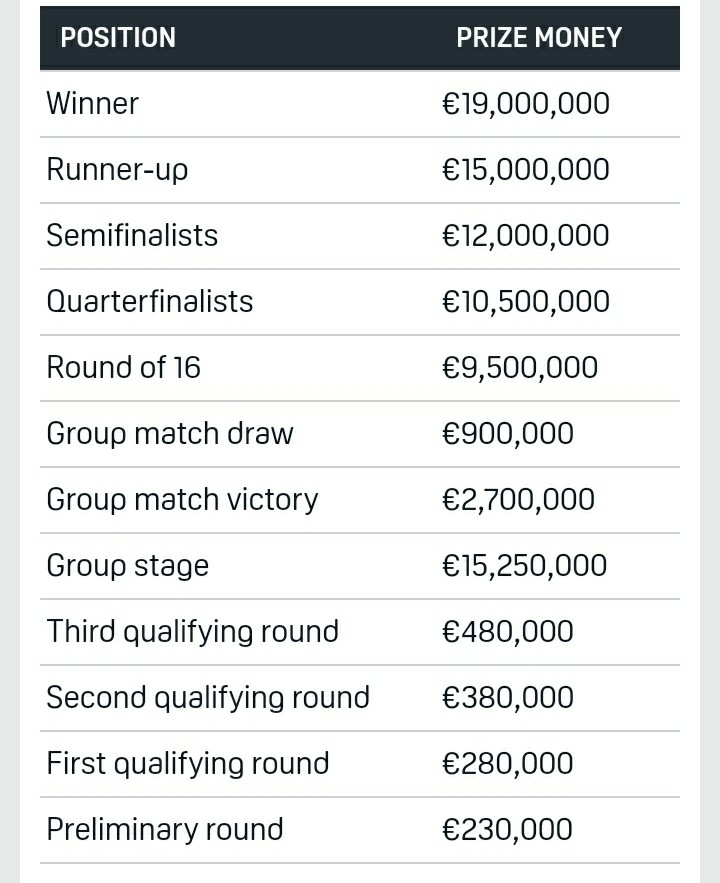Select the €10,500,000 prize value
This screenshot has height=883, width=720.
(x=525, y=302)
